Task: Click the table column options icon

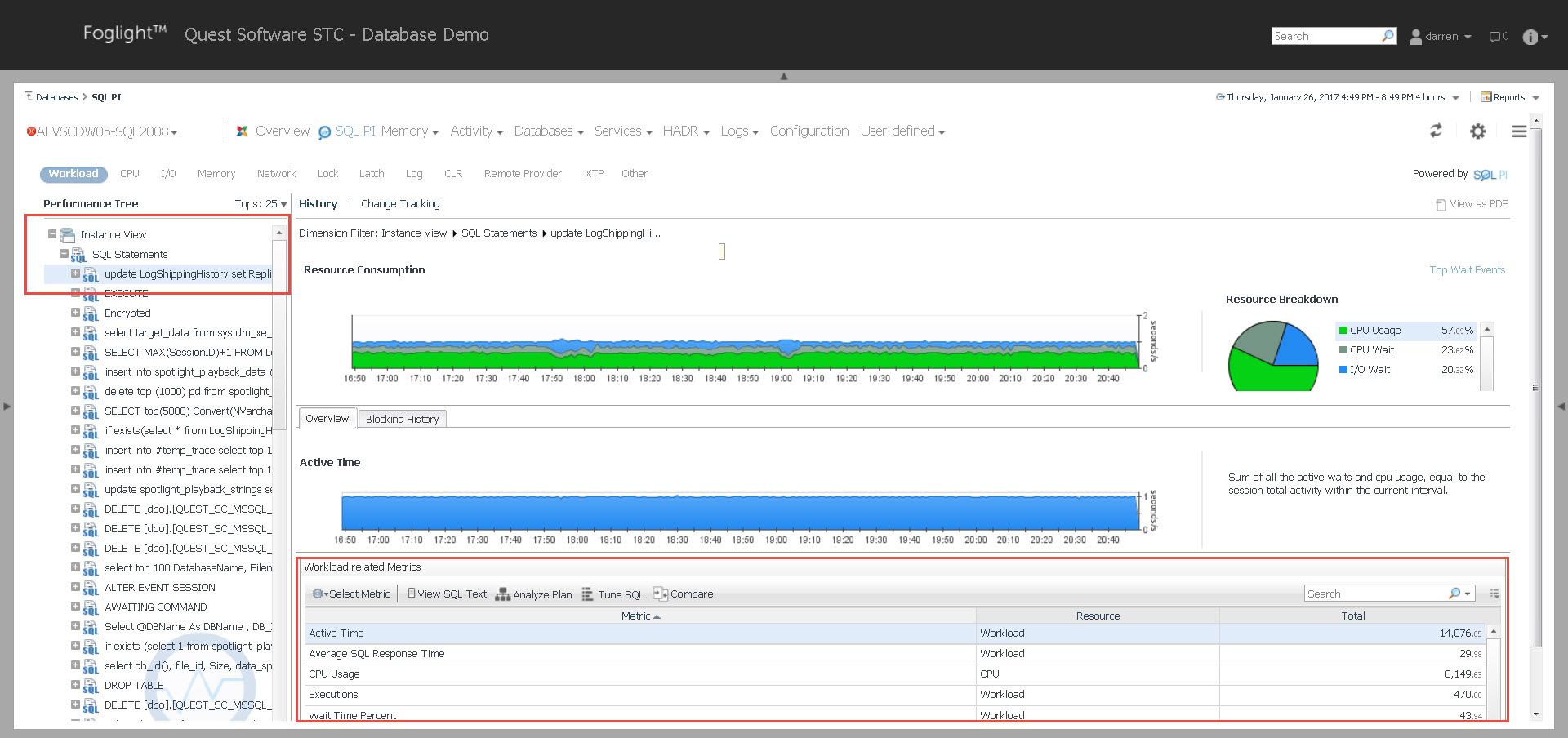Action: click(x=1494, y=594)
